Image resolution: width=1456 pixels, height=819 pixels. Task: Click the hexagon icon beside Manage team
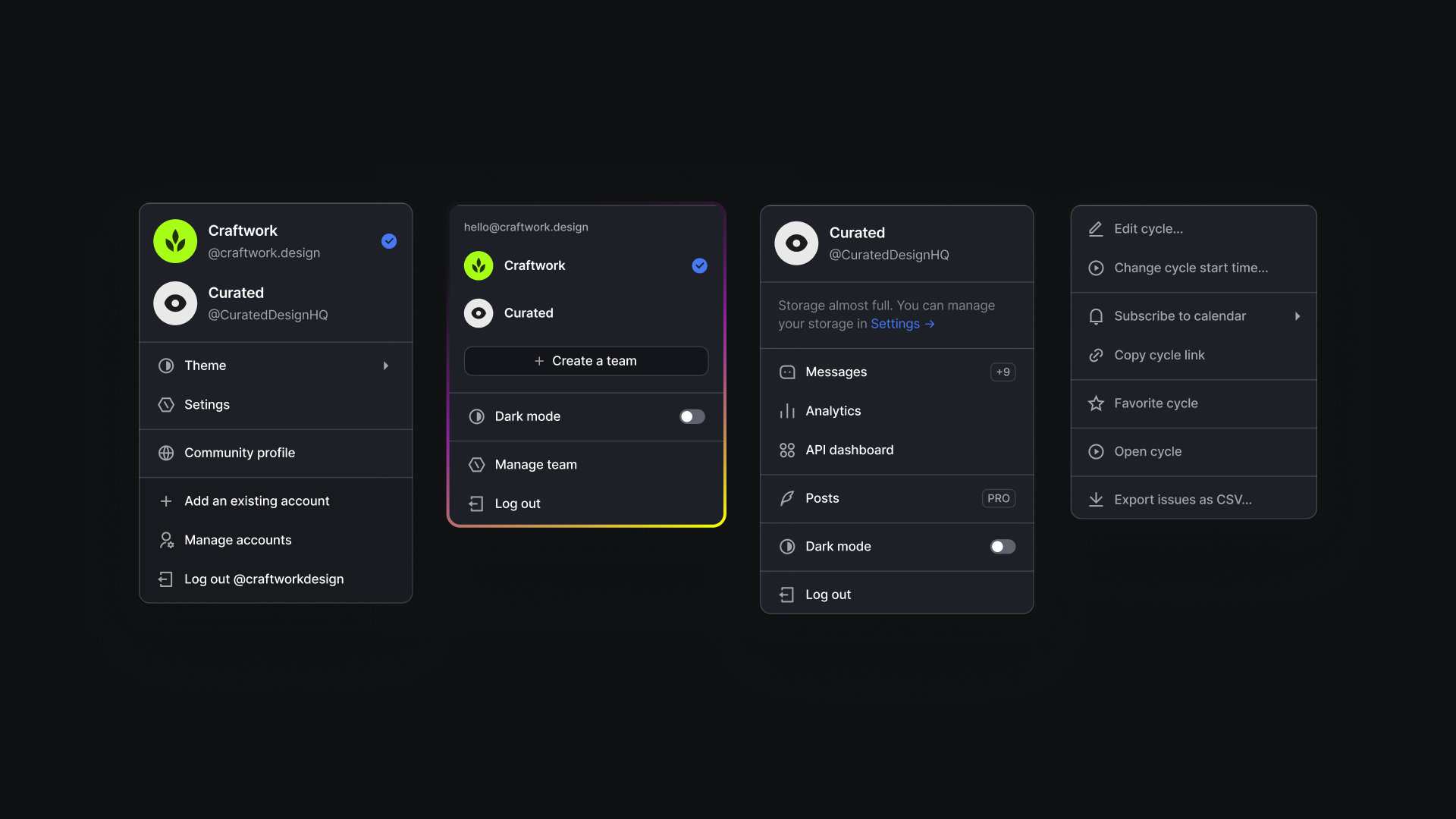coord(476,465)
